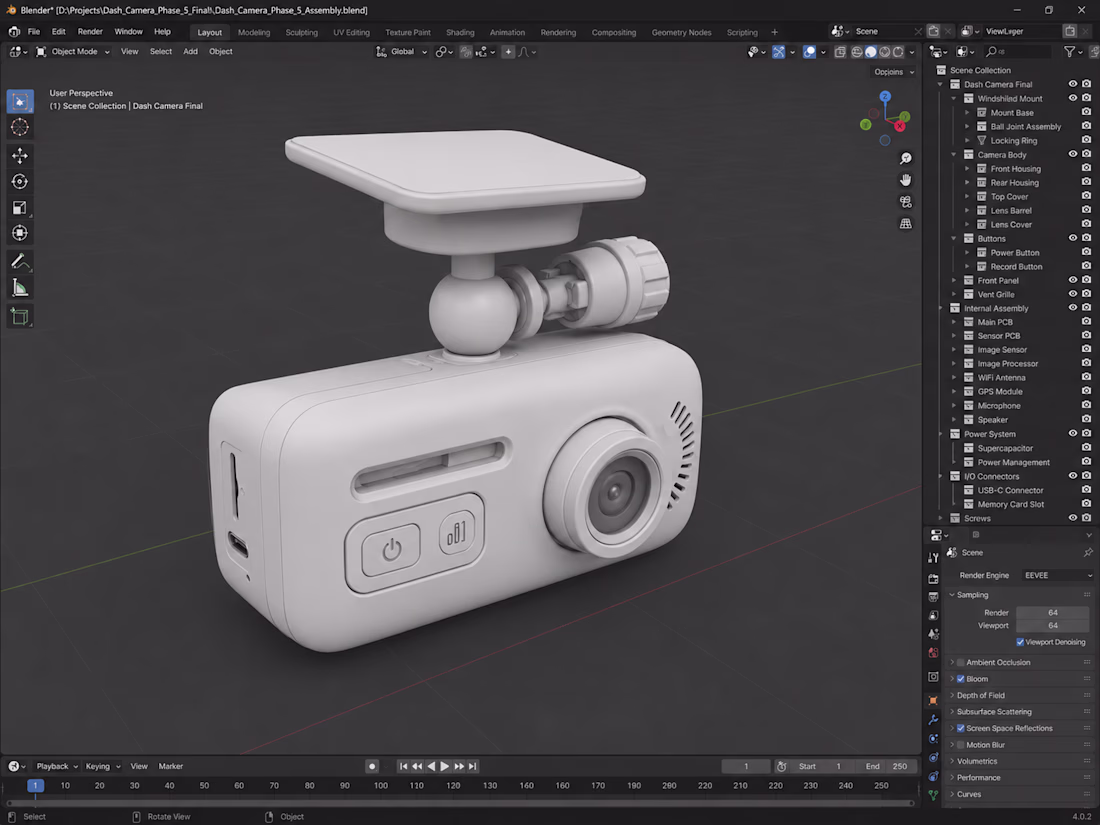1100x825 pixels.
Task: Pick the Rotate tool
Action: [x=20, y=182]
